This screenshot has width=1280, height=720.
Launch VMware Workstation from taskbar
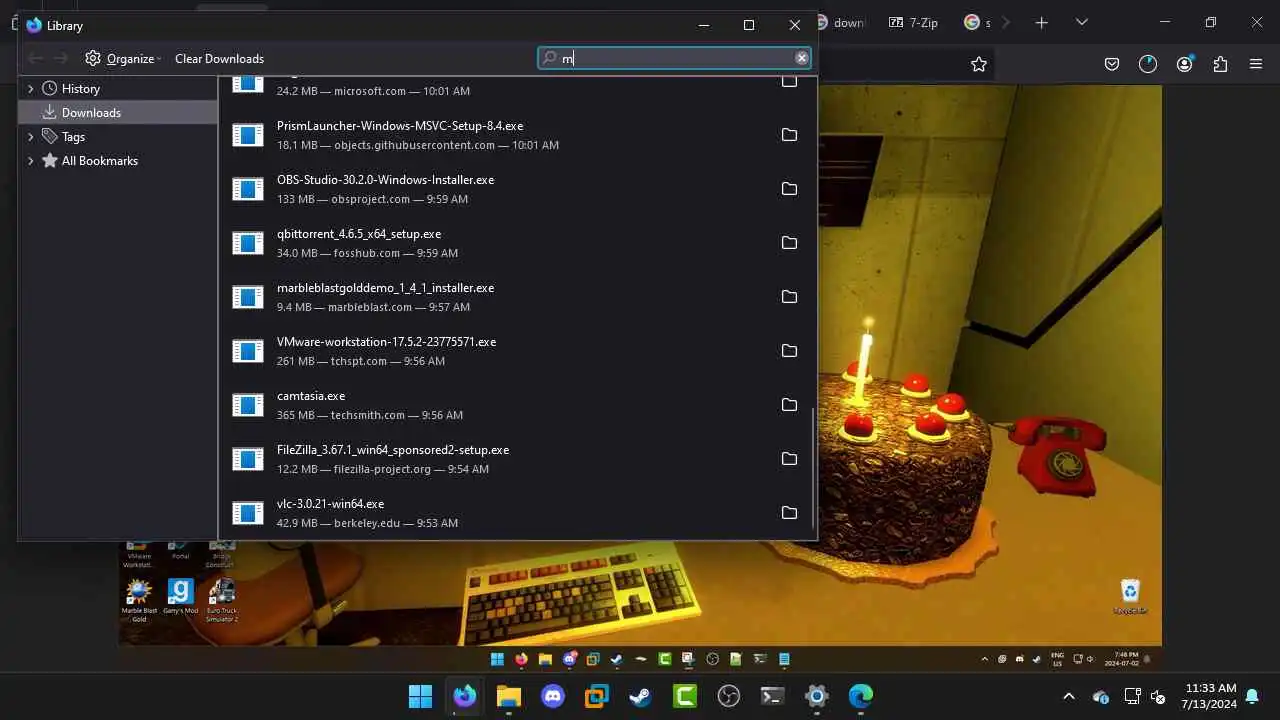597,696
